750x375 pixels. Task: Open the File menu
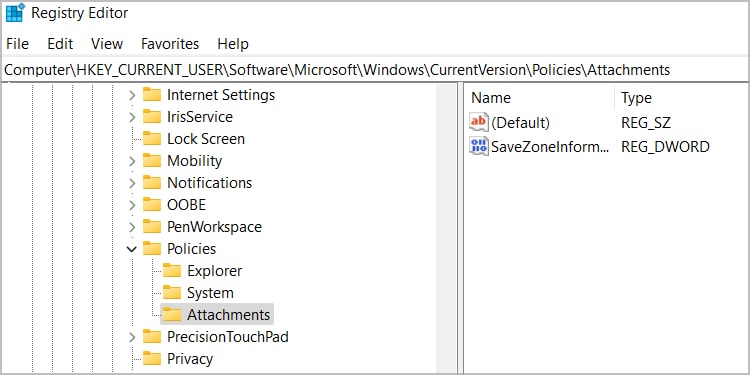click(18, 44)
